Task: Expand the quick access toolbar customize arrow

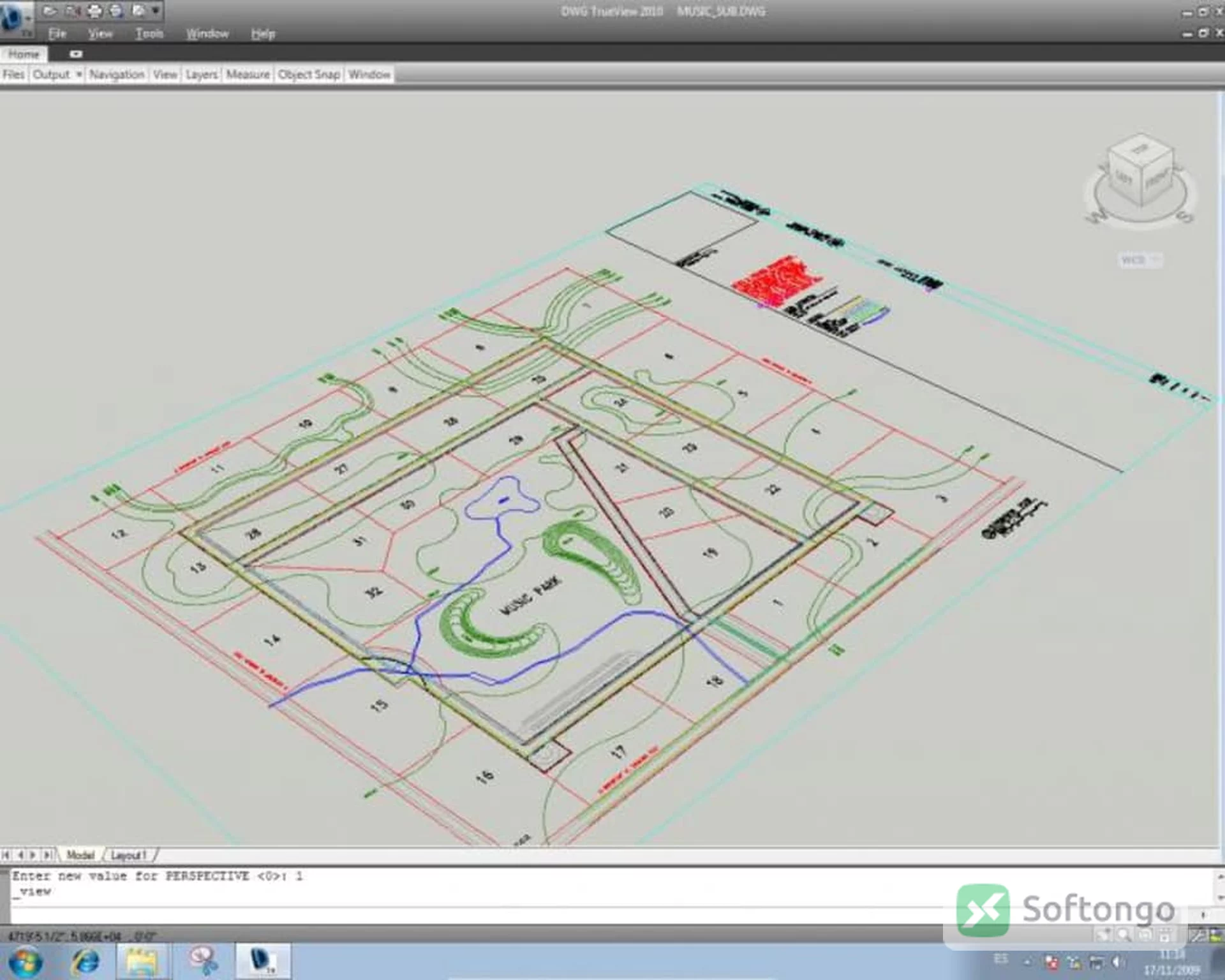Action: tap(156, 11)
